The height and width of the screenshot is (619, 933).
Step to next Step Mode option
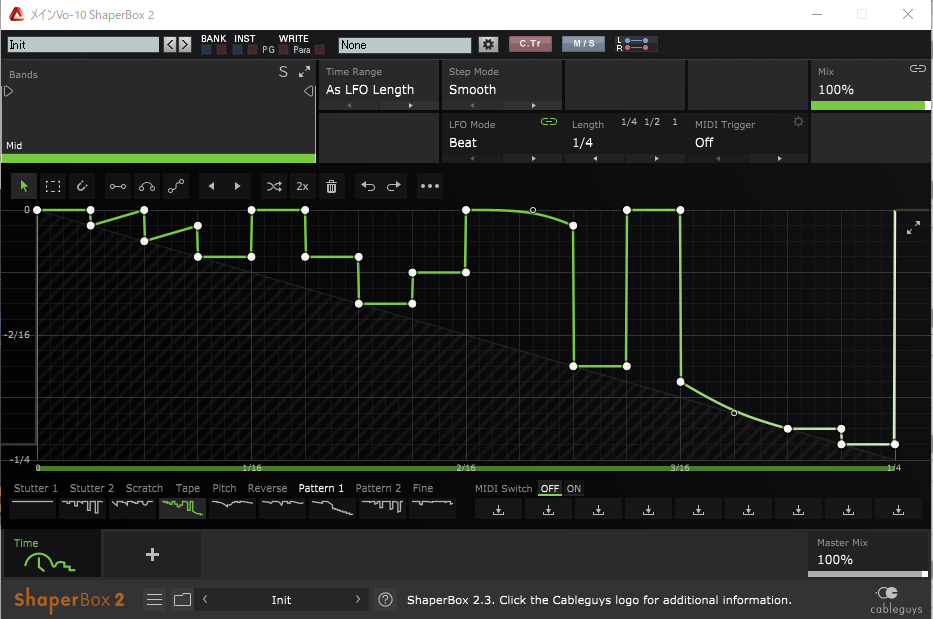tap(534, 105)
